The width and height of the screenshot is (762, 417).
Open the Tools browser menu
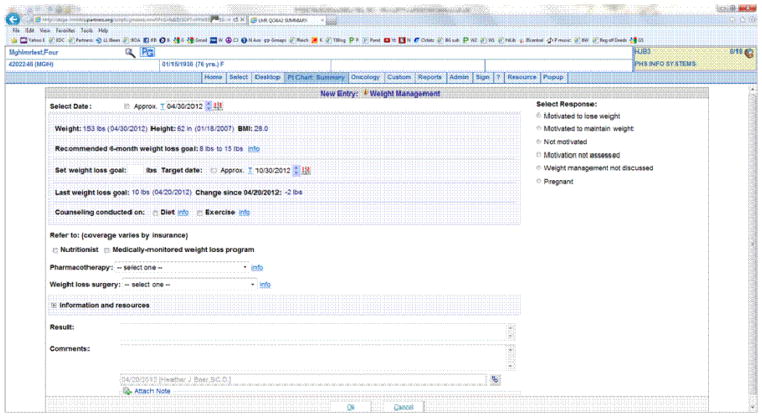[x=87, y=30]
